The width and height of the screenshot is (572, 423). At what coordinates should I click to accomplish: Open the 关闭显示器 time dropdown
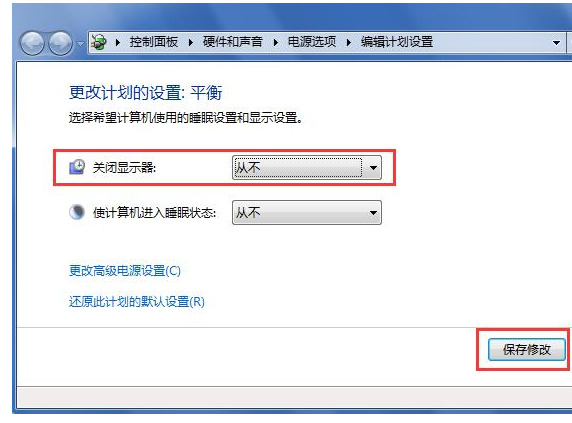(307, 168)
